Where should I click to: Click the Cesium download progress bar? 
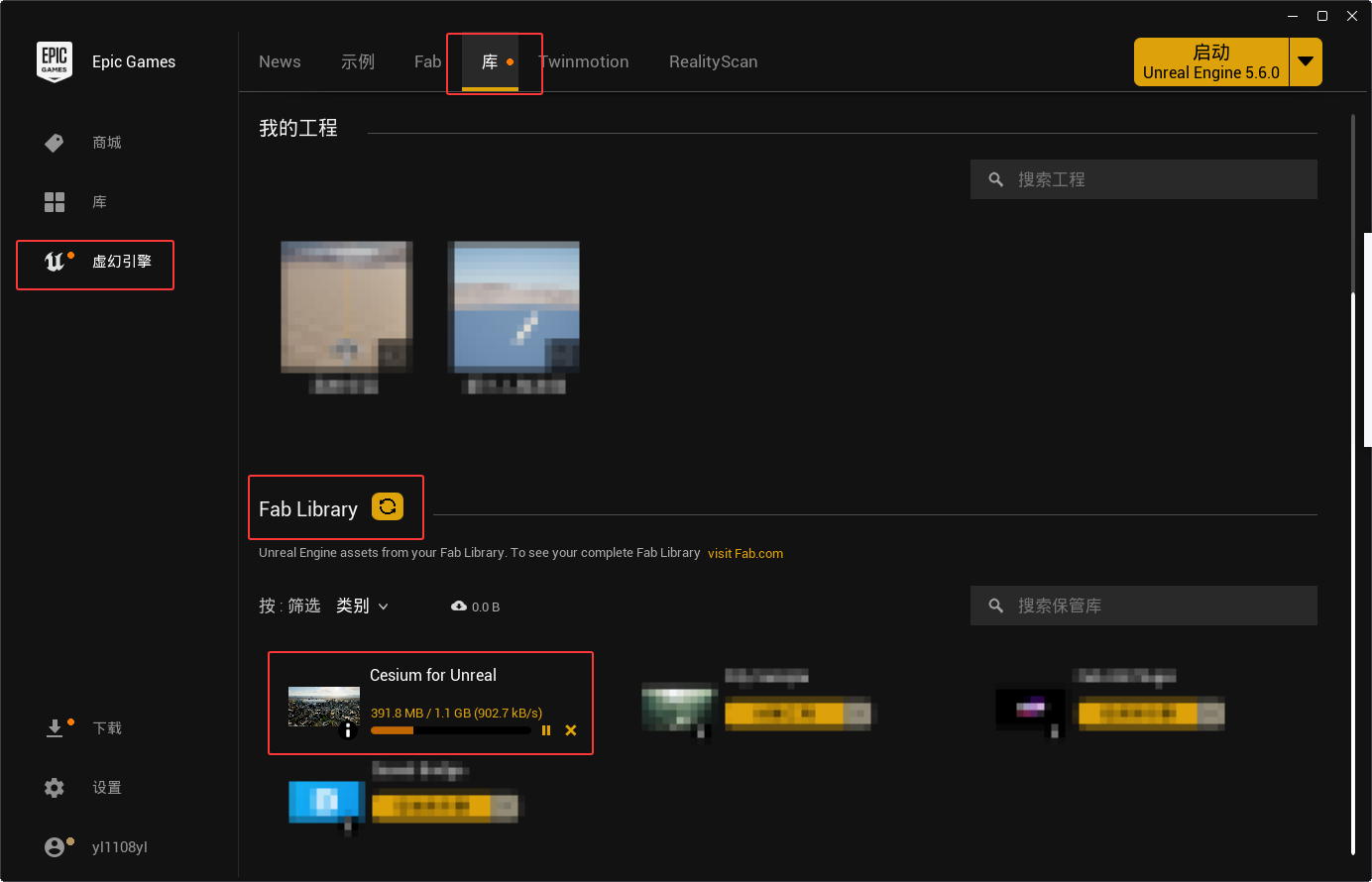pyautogui.click(x=450, y=730)
